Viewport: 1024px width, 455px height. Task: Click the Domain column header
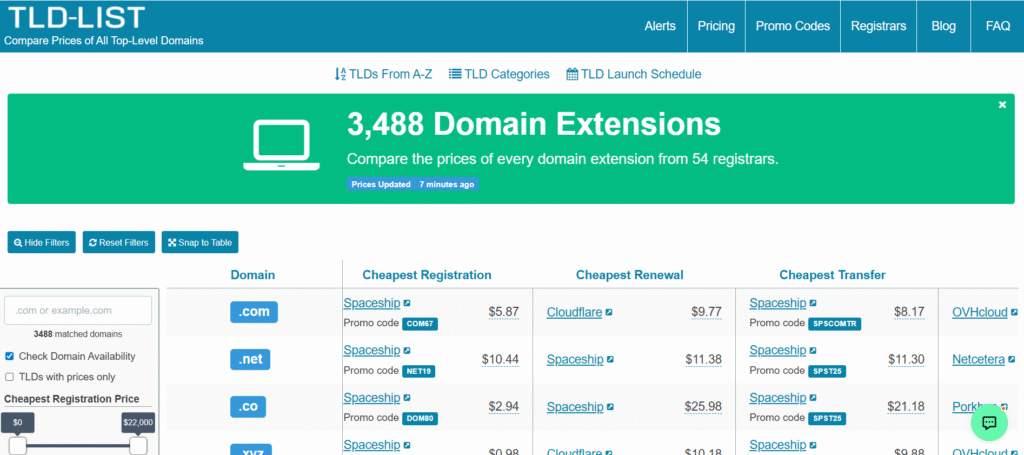point(253,275)
